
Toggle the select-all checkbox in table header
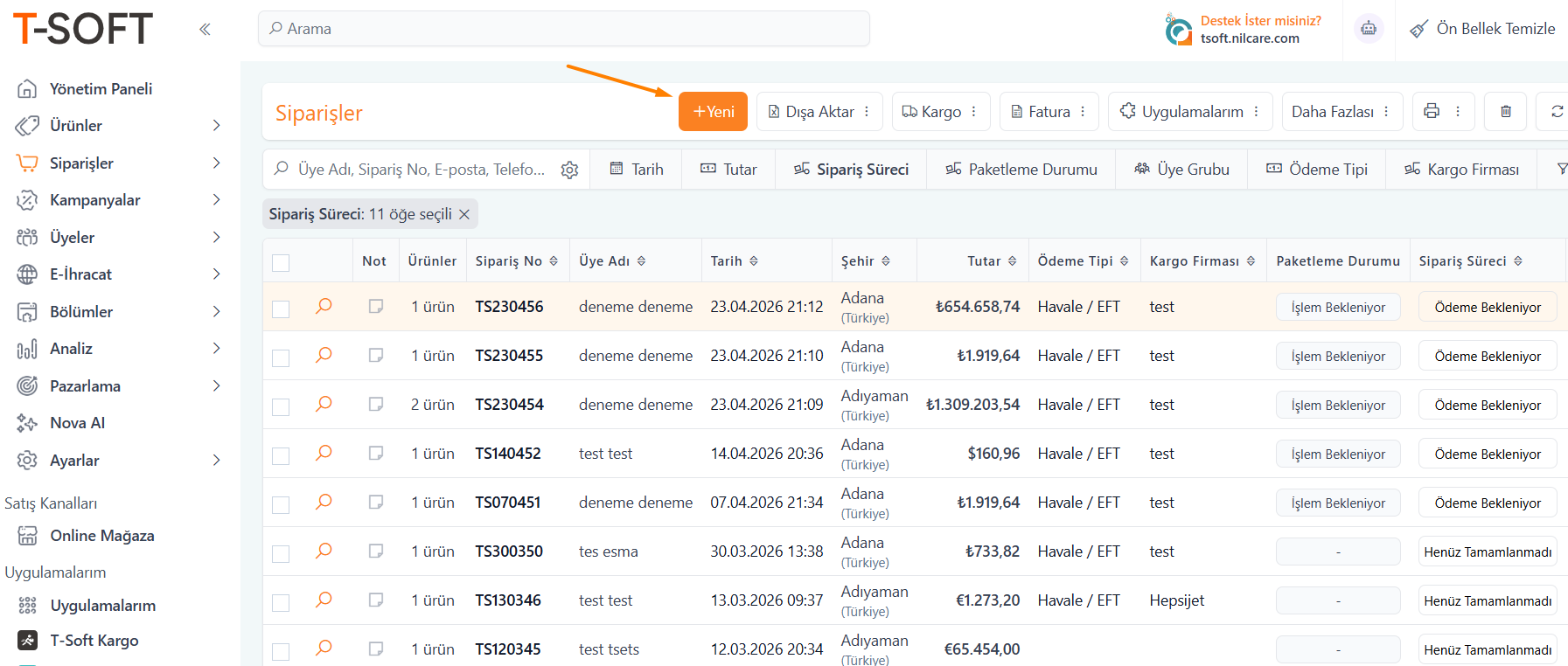pos(281,262)
